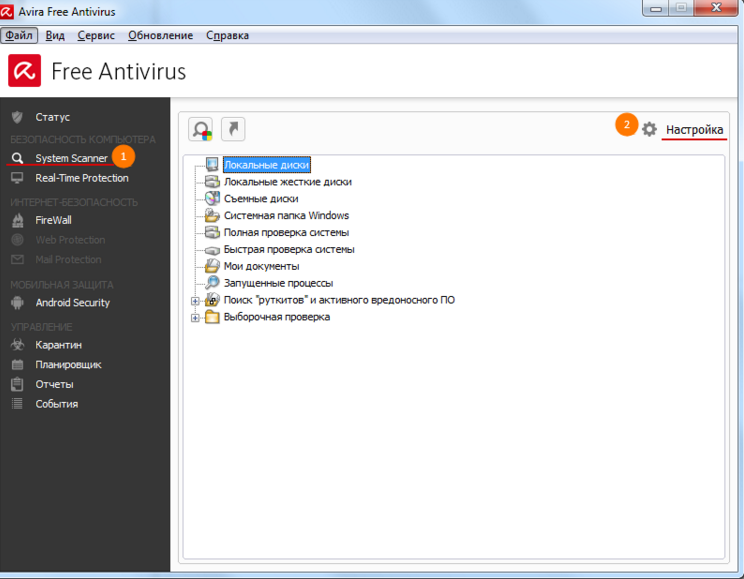Select the Запущенные процессы profile
The image size is (744, 579).
click(279, 283)
